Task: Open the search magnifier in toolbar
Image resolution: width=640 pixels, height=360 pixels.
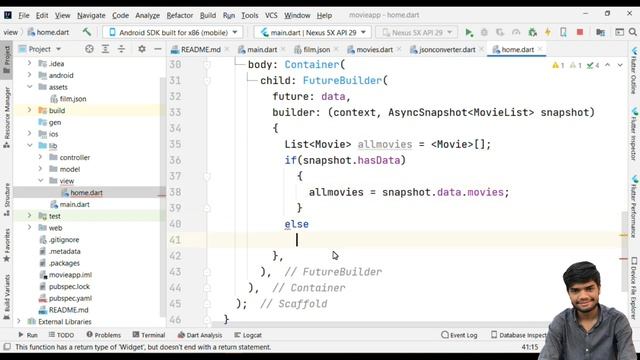Action: tap(633, 32)
